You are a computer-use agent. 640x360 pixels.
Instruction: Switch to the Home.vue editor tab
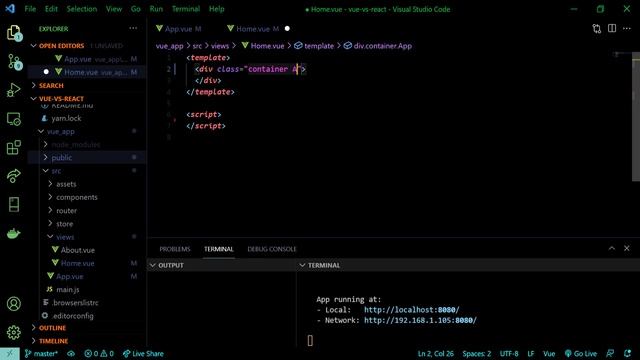click(254, 29)
